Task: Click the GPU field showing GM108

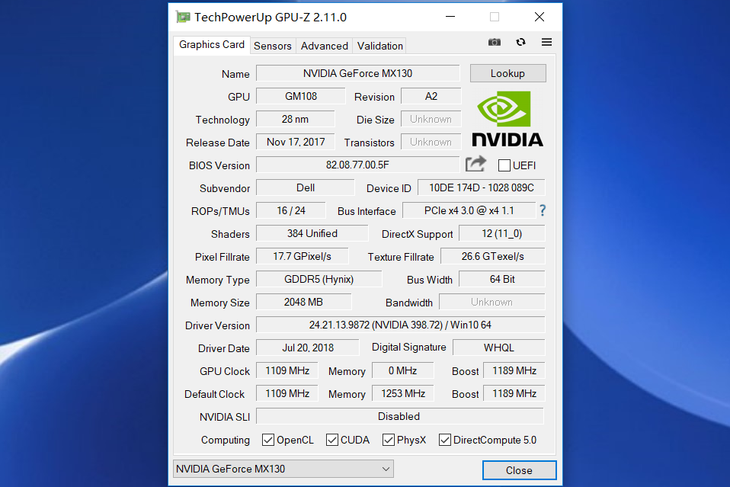Action: [301, 96]
